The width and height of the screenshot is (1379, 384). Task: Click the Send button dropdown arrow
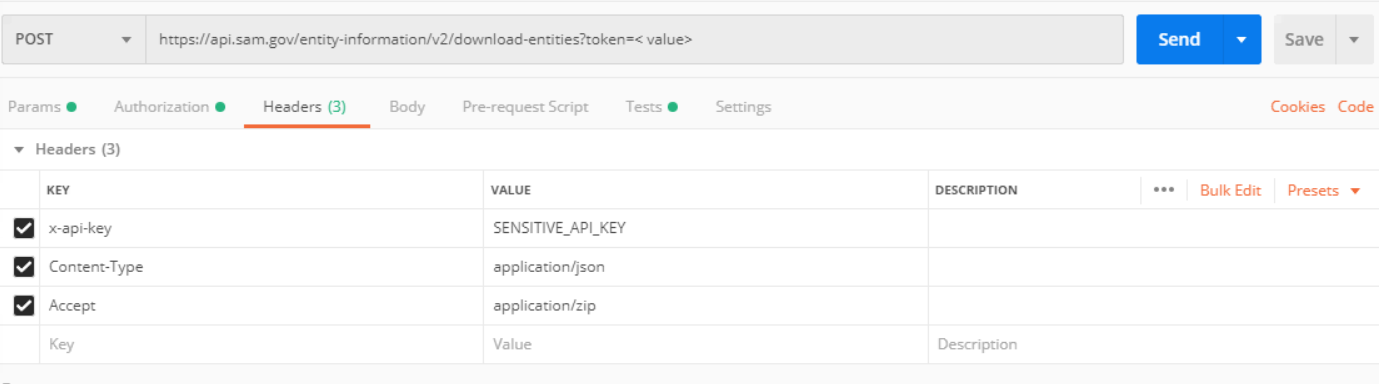[x=1242, y=40]
